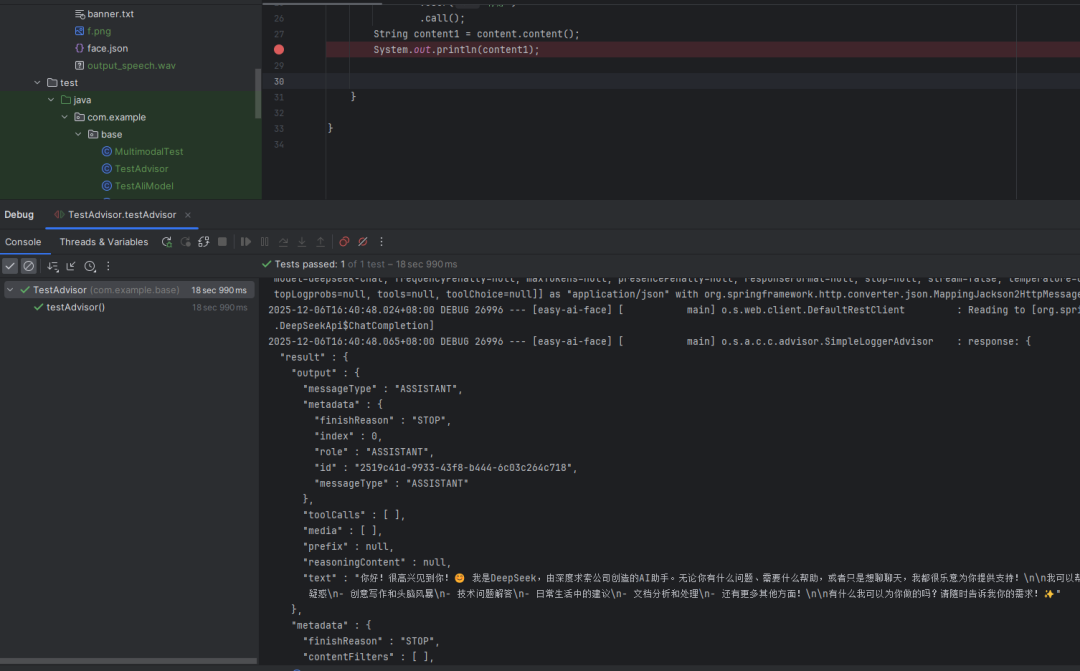The height and width of the screenshot is (671, 1080).
Task: Open MultimodalTest class in project tree
Action: [x=149, y=152]
